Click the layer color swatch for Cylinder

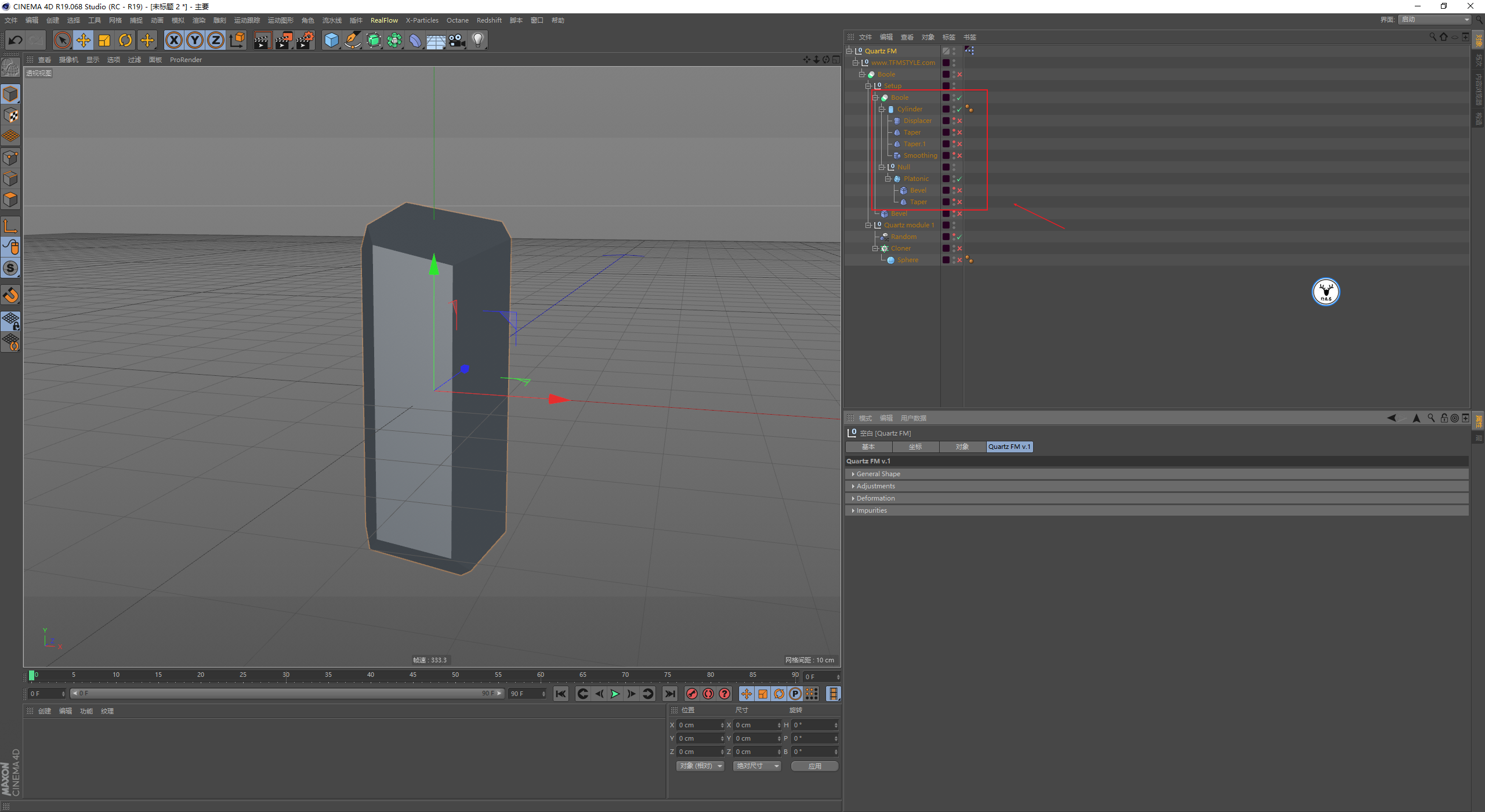tap(946, 109)
